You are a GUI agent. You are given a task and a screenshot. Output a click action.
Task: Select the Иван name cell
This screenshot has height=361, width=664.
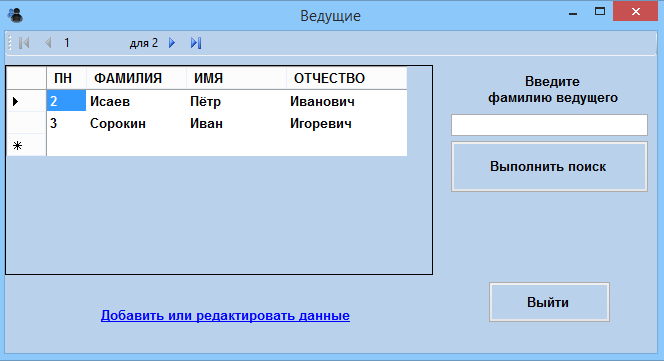tap(236, 123)
